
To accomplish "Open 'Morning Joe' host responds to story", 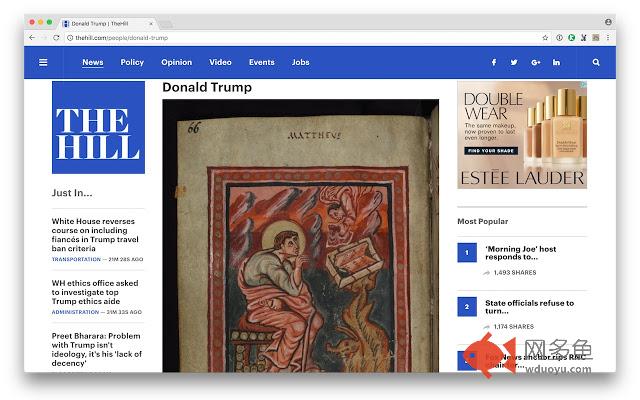I will pos(521,253).
